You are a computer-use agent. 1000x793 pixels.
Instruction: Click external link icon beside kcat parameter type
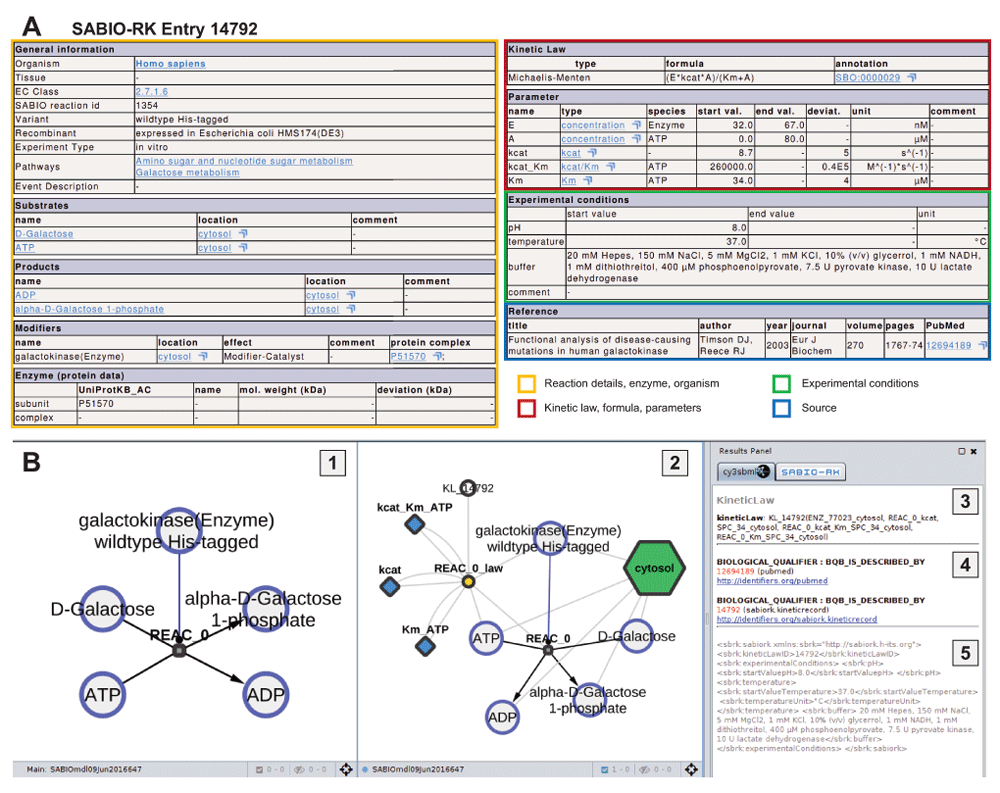(x=592, y=153)
